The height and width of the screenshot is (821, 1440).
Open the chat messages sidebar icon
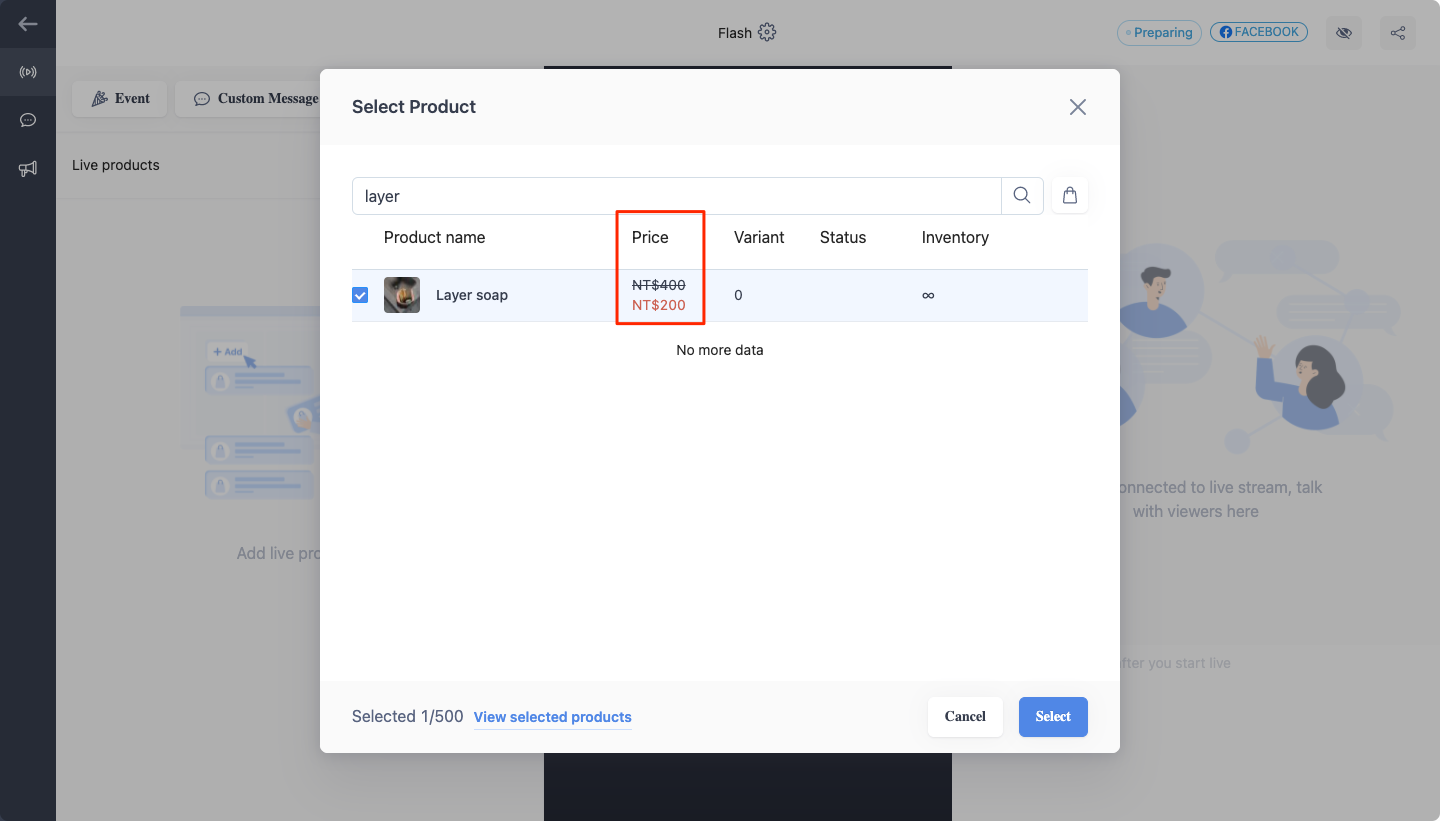pos(28,120)
